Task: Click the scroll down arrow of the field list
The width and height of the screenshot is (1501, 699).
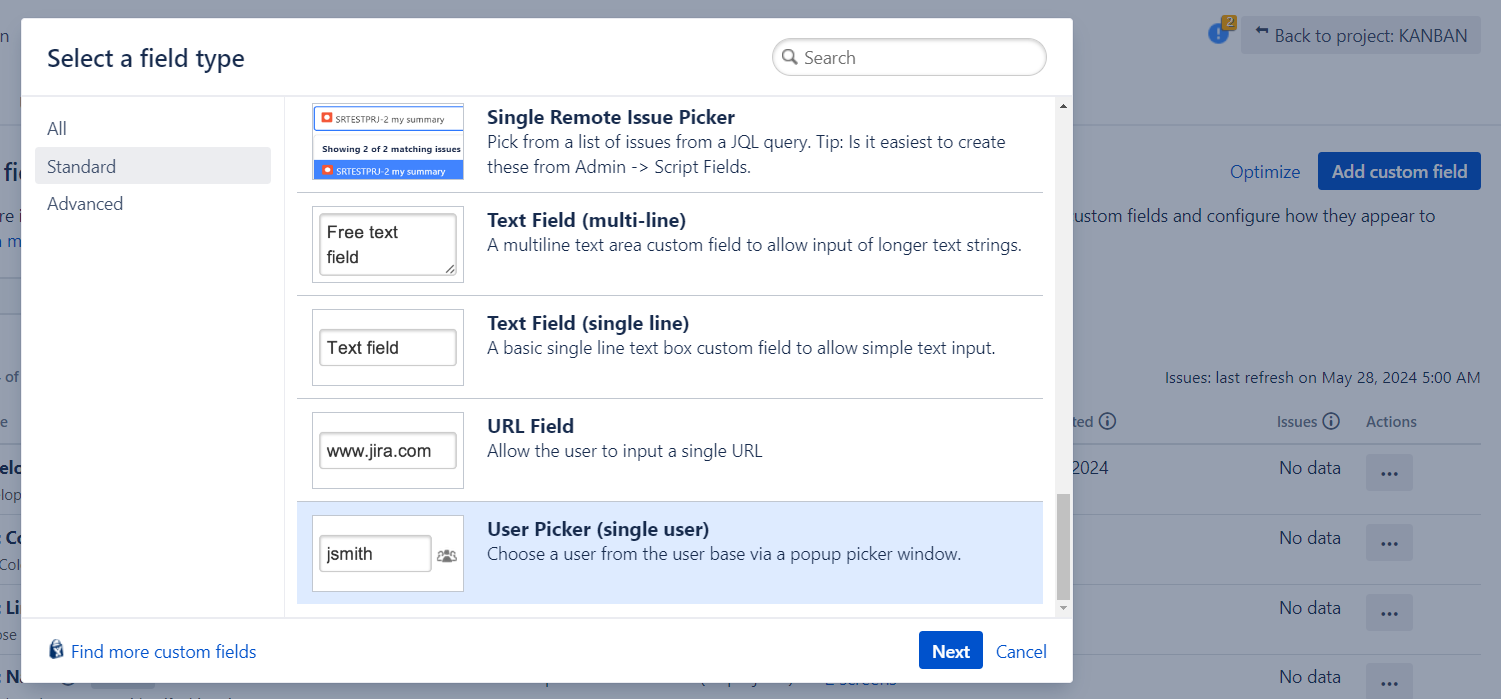Action: coord(1063,608)
